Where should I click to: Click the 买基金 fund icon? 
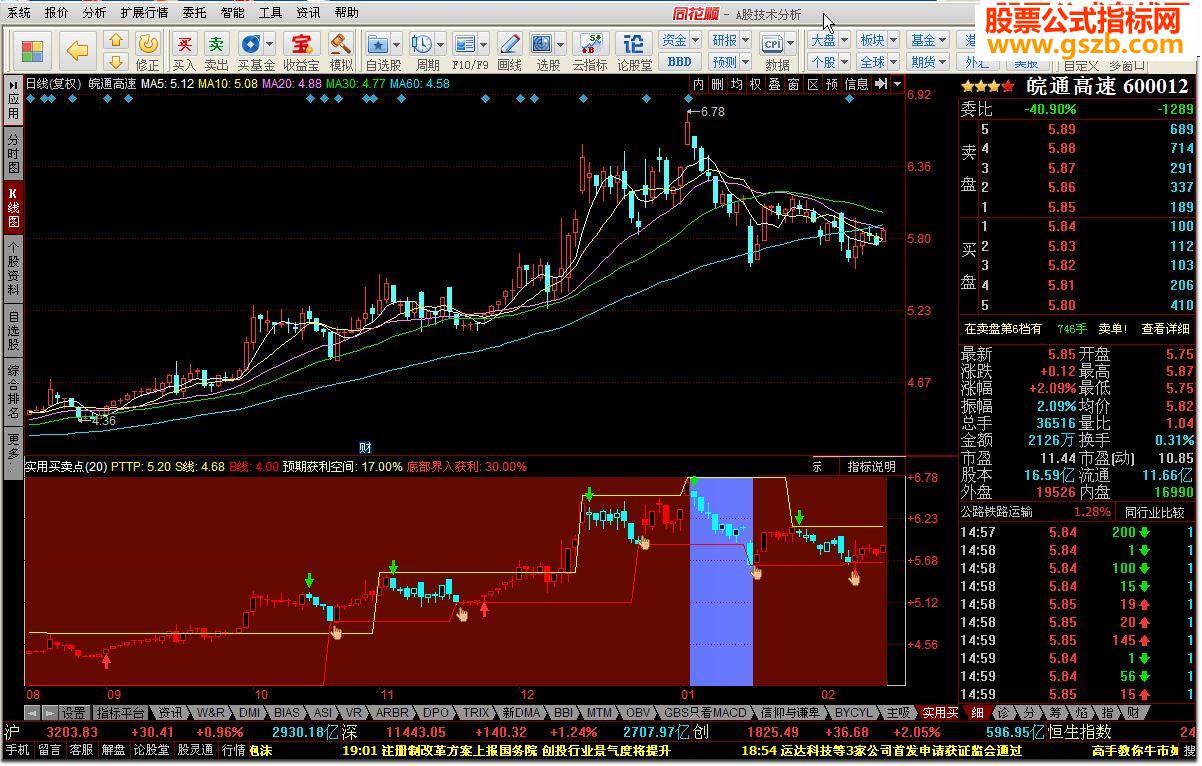tap(249, 43)
